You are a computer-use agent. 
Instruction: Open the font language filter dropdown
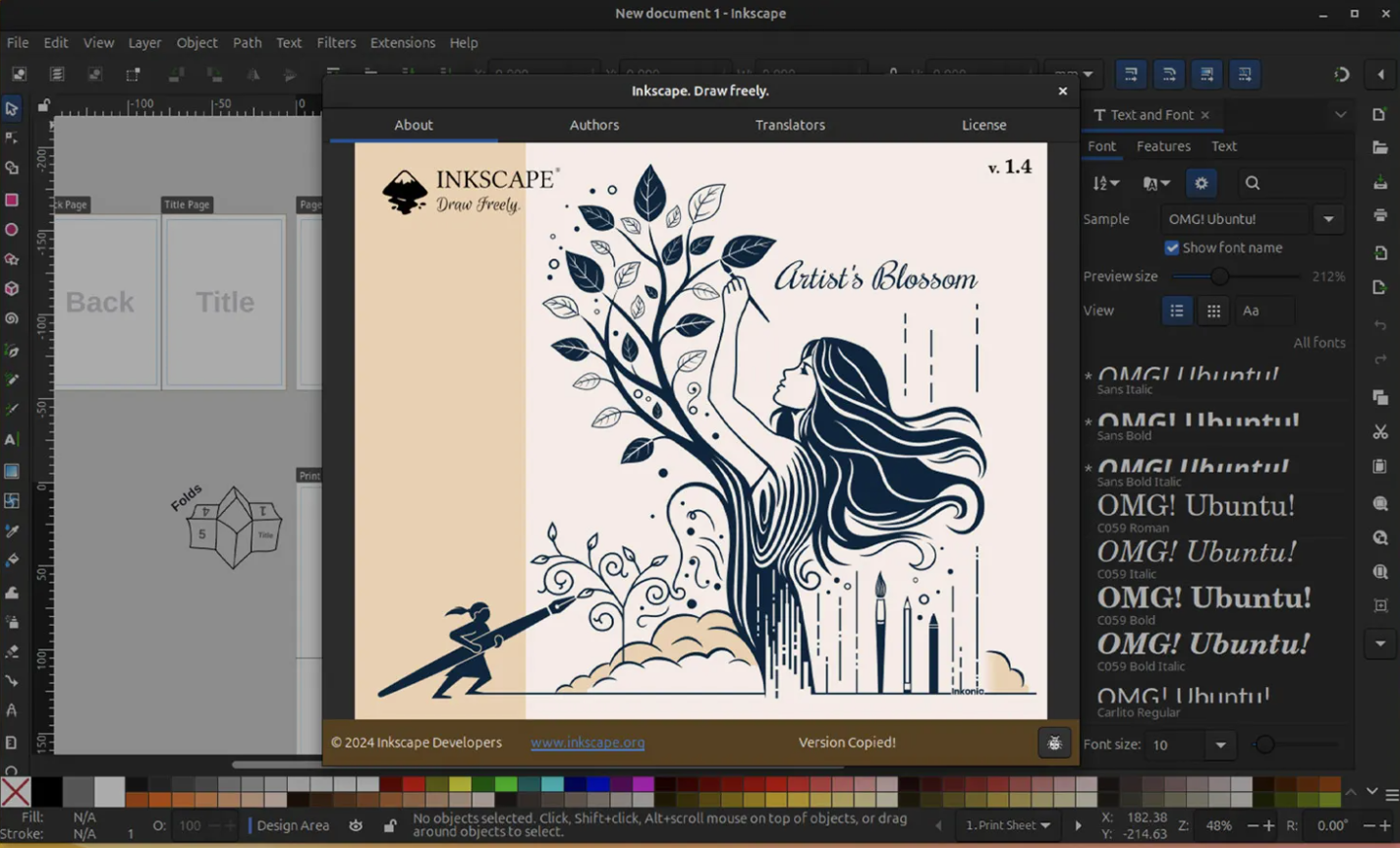[1156, 183]
